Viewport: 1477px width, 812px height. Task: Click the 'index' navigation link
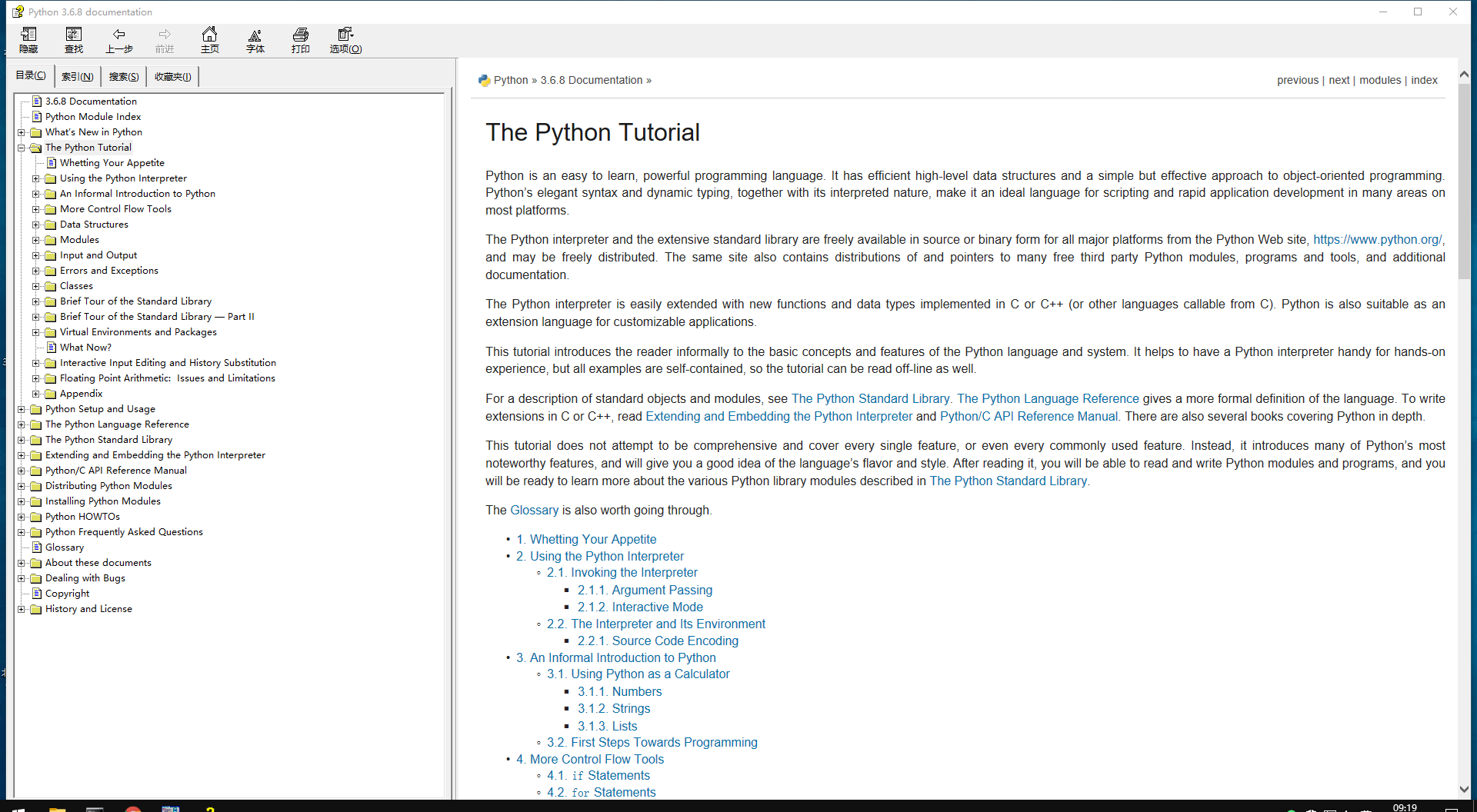(1424, 80)
